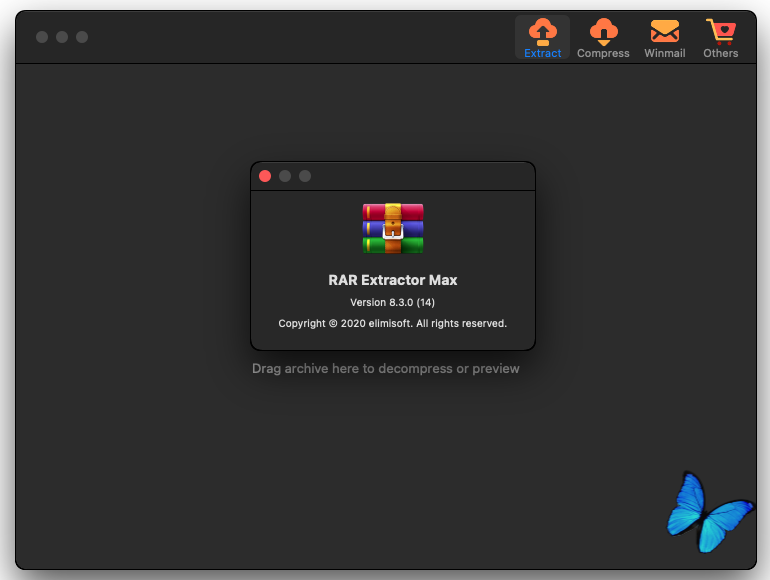
Task: Open the Compress toolbar tab
Action: (603, 37)
